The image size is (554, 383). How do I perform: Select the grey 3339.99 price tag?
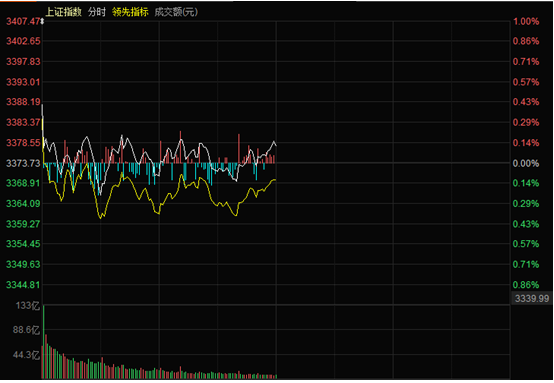pyautogui.click(x=532, y=299)
